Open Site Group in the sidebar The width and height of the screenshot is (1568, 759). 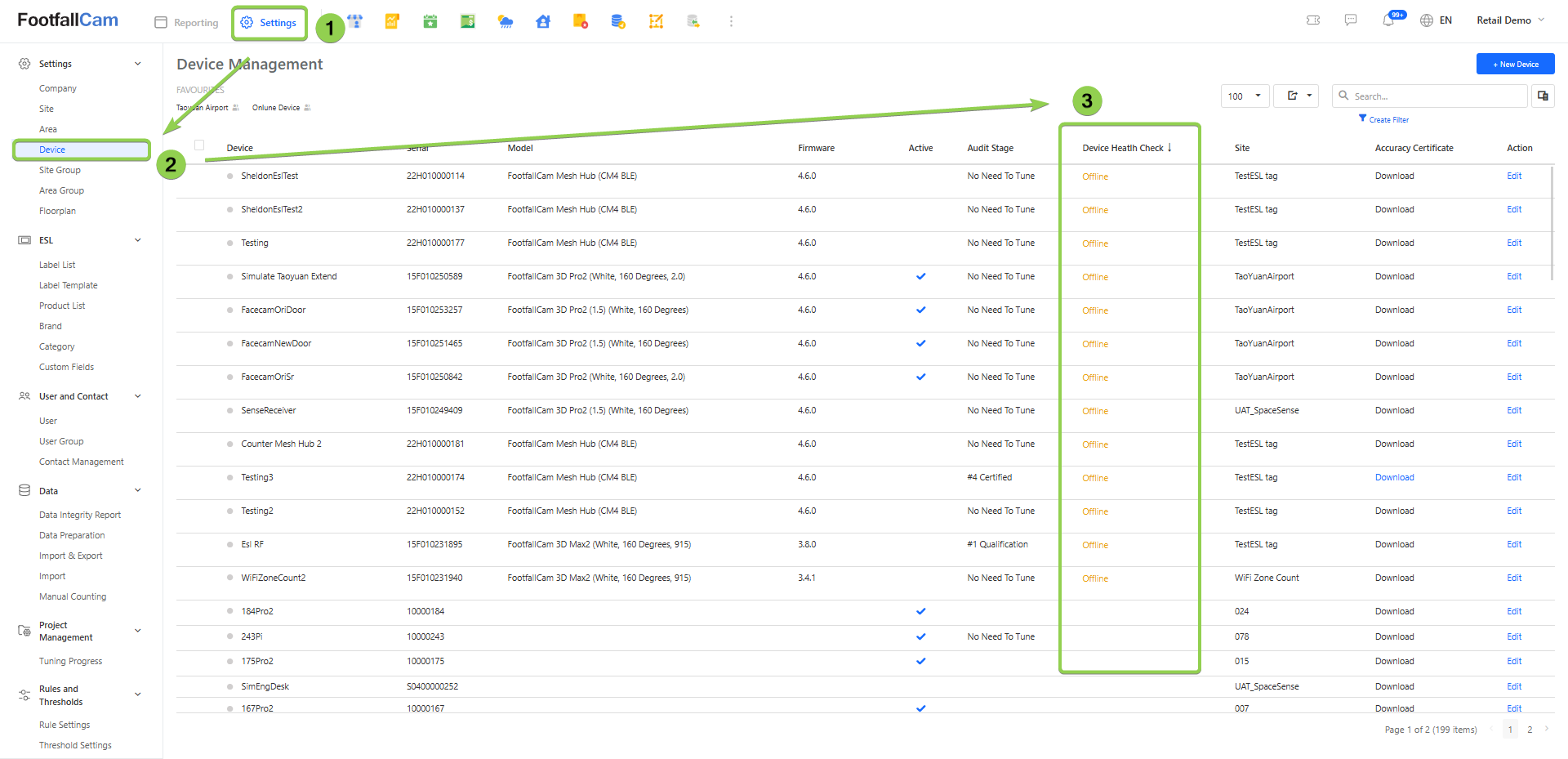pos(60,170)
